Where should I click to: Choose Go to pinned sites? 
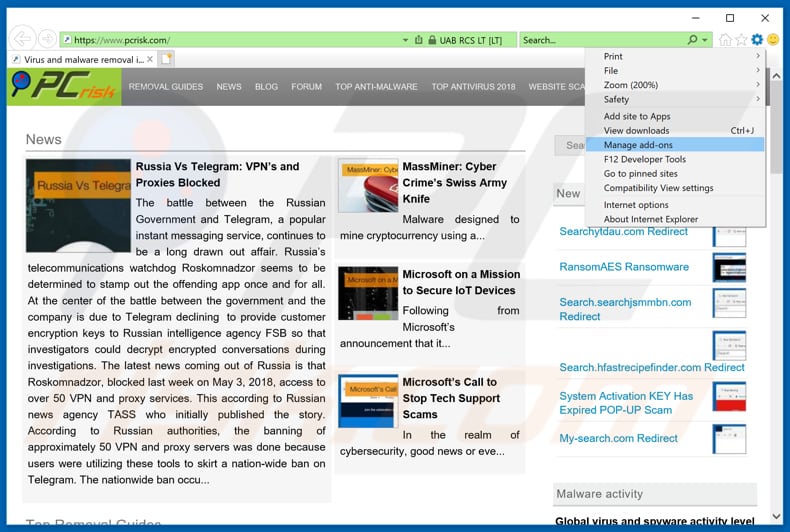(675, 173)
